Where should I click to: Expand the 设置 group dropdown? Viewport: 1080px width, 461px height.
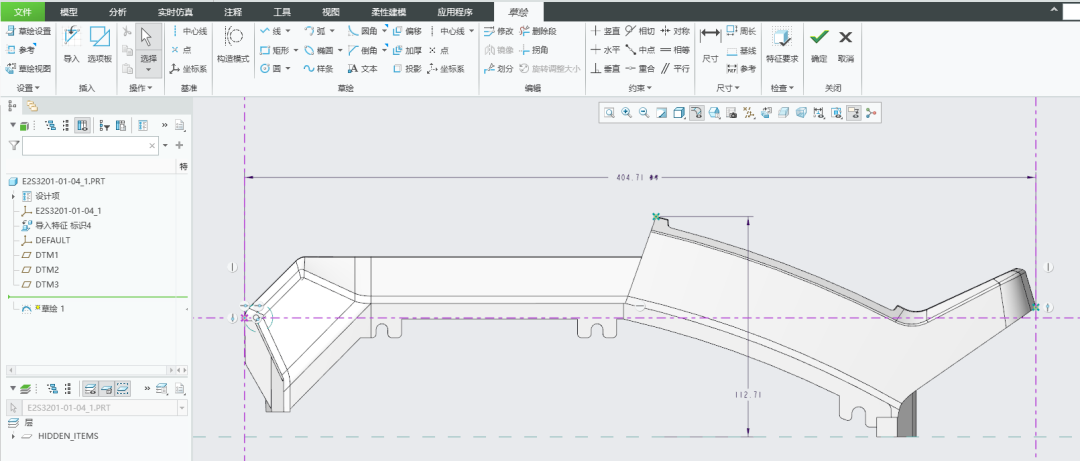tap(28, 88)
